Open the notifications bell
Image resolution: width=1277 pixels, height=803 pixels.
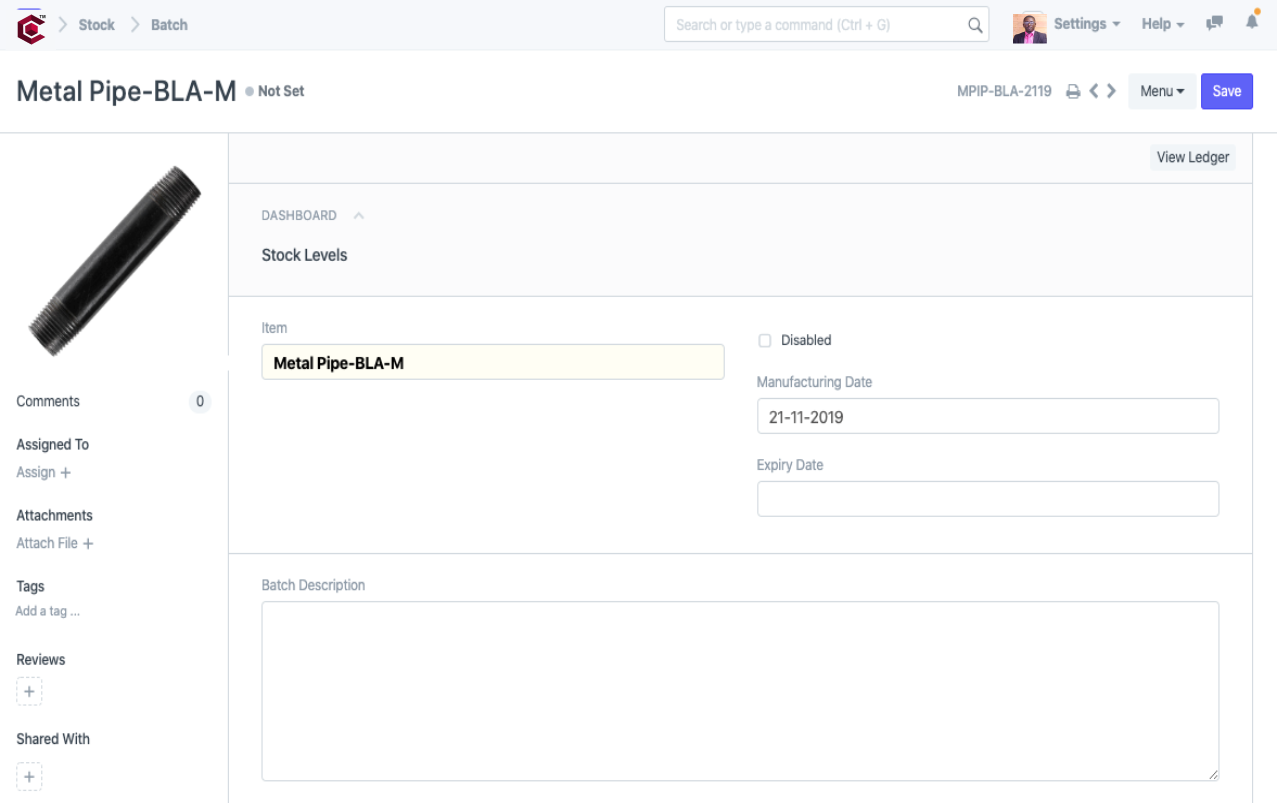(x=1252, y=22)
